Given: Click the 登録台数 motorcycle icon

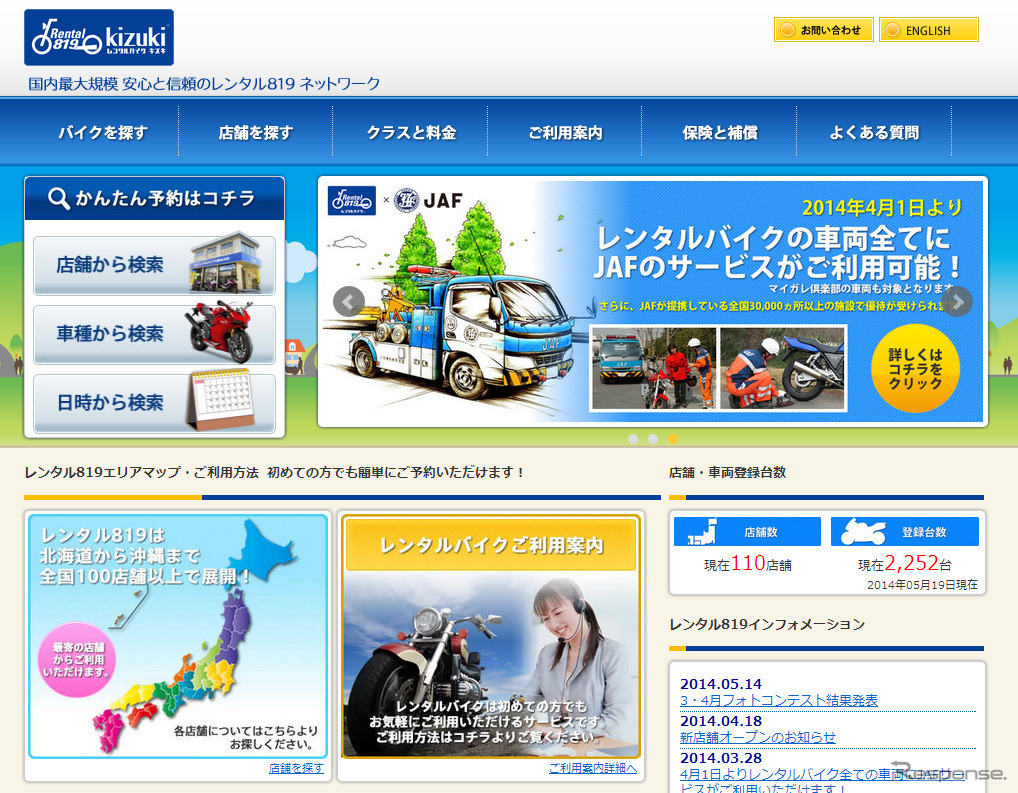Looking at the screenshot, I should coord(863,532).
